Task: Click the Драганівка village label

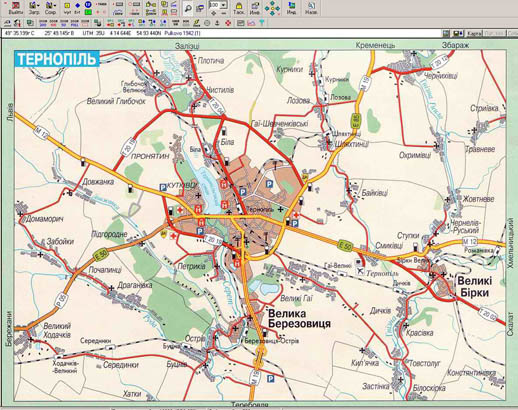Action: pyautogui.click(x=135, y=285)
